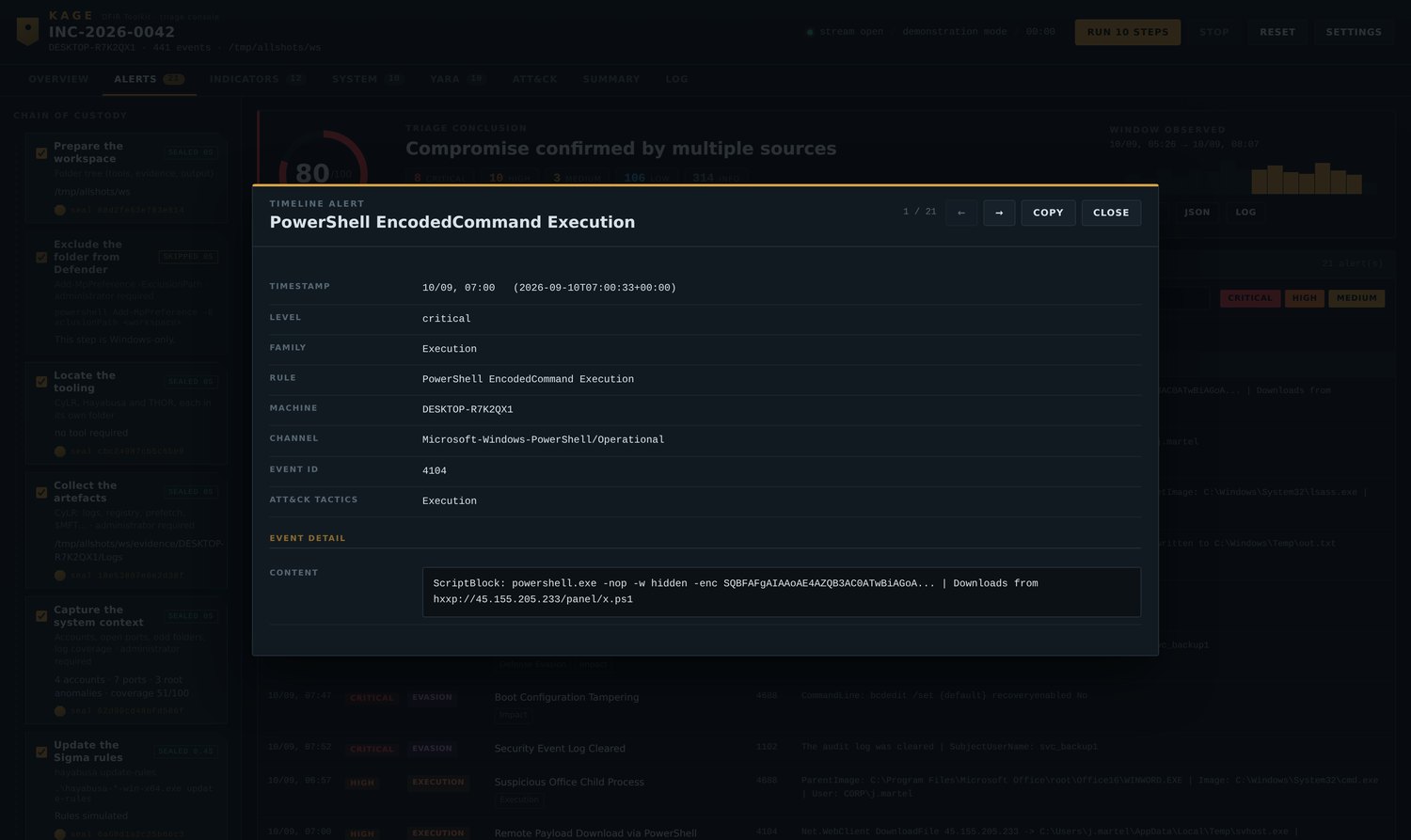The image size is (1411, 840).
Task: Toggle the Prepare the workspace checkbox
Action: (41, 152)
